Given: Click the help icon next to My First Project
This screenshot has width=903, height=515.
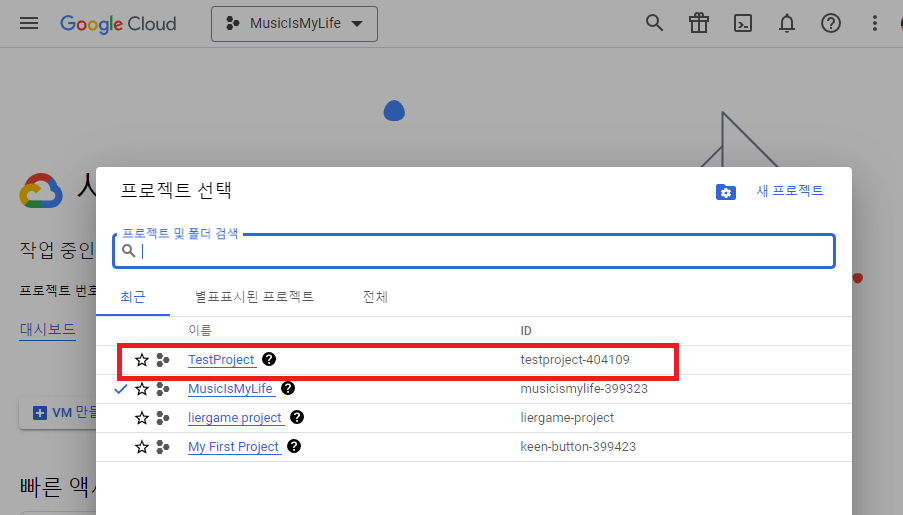Looking at the screenshot, I should (x=294, y=446).
